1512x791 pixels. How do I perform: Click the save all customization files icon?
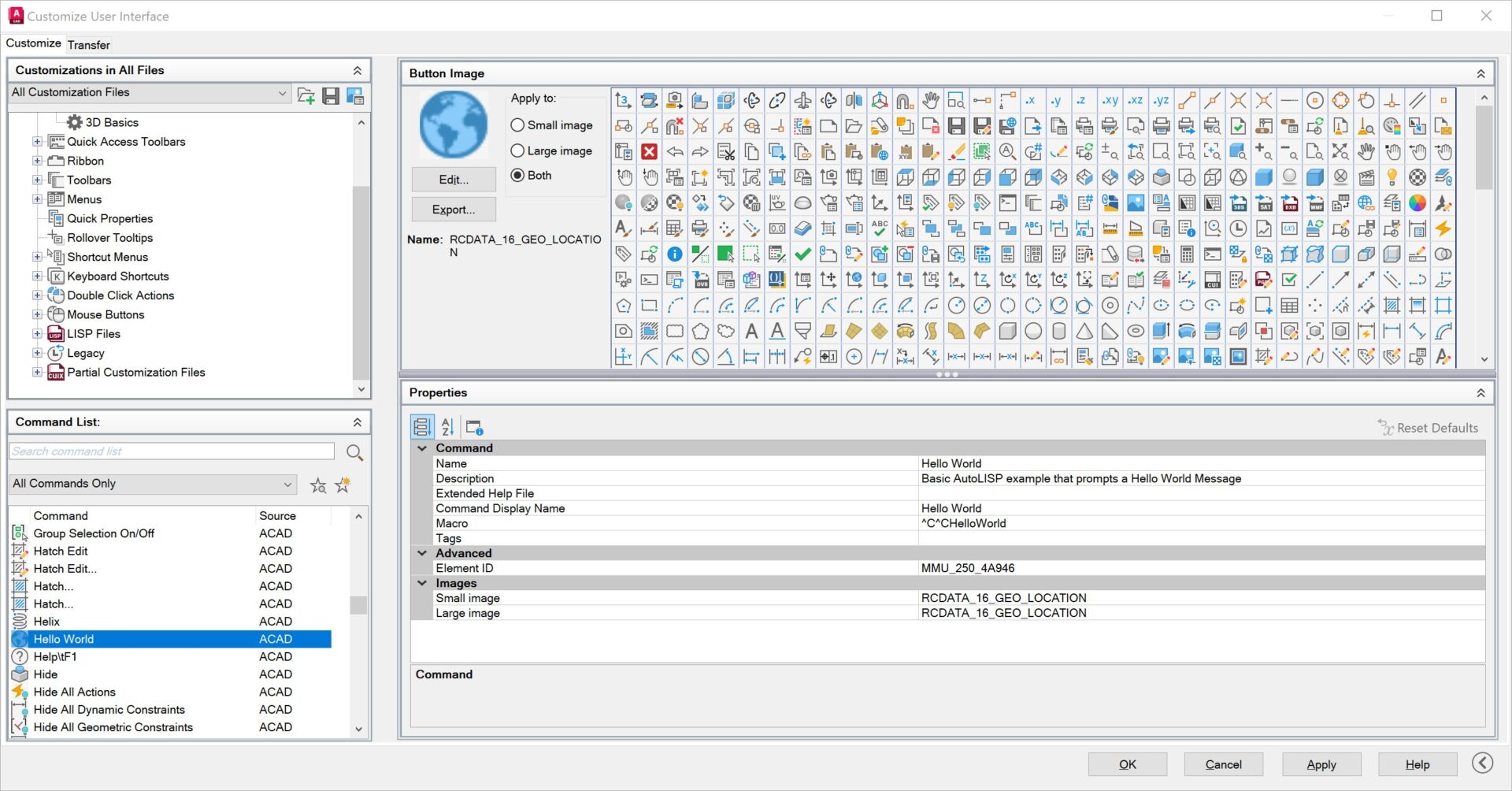coord(331,96)
